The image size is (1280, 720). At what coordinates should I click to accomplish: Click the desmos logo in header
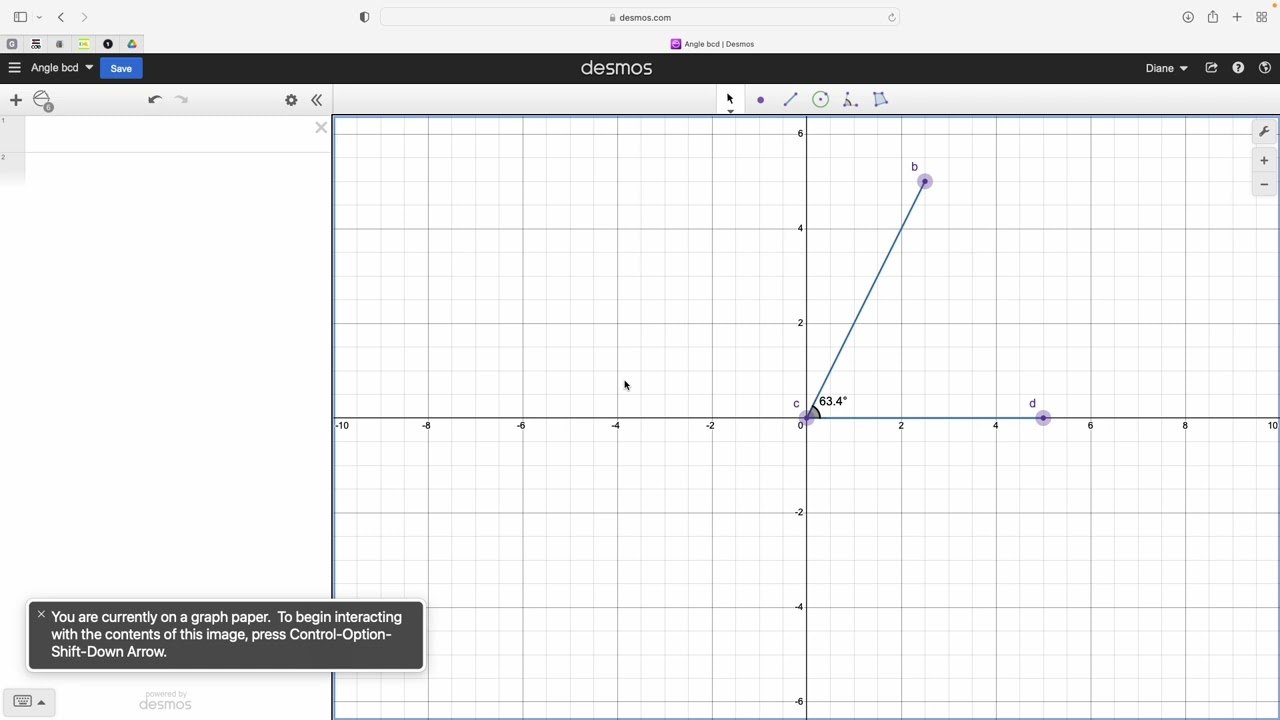pos(616,68)
